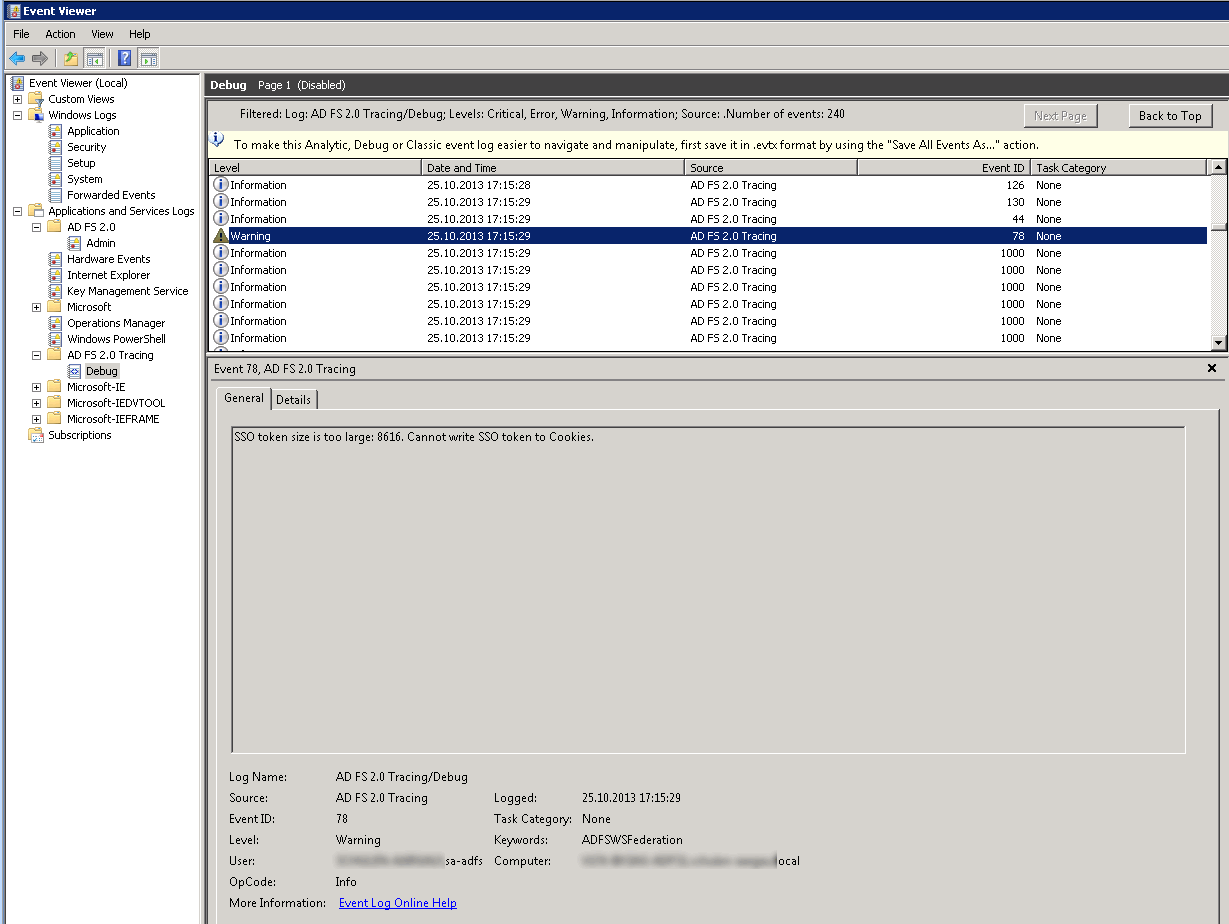Select the Hardware Events log icon

tap(56, 259)
